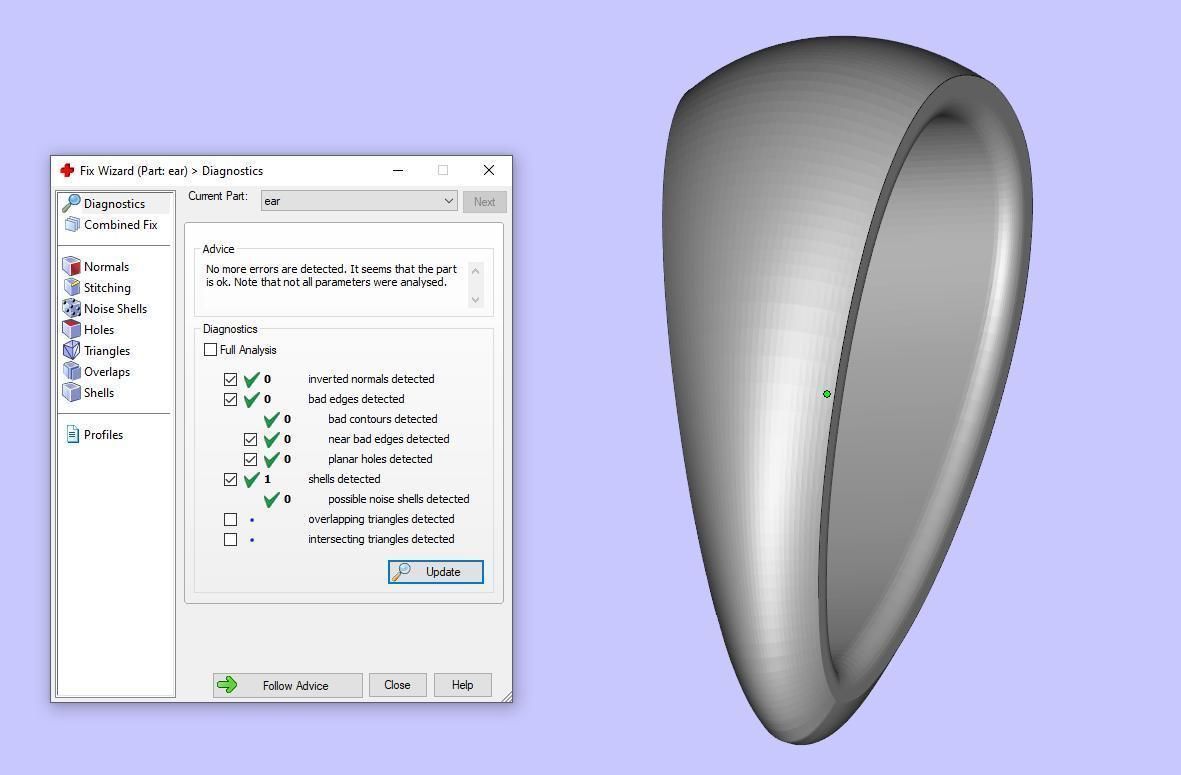Click the 'bad contours detected' label
Screen dimensions: 1181x775
click(383, 419)
